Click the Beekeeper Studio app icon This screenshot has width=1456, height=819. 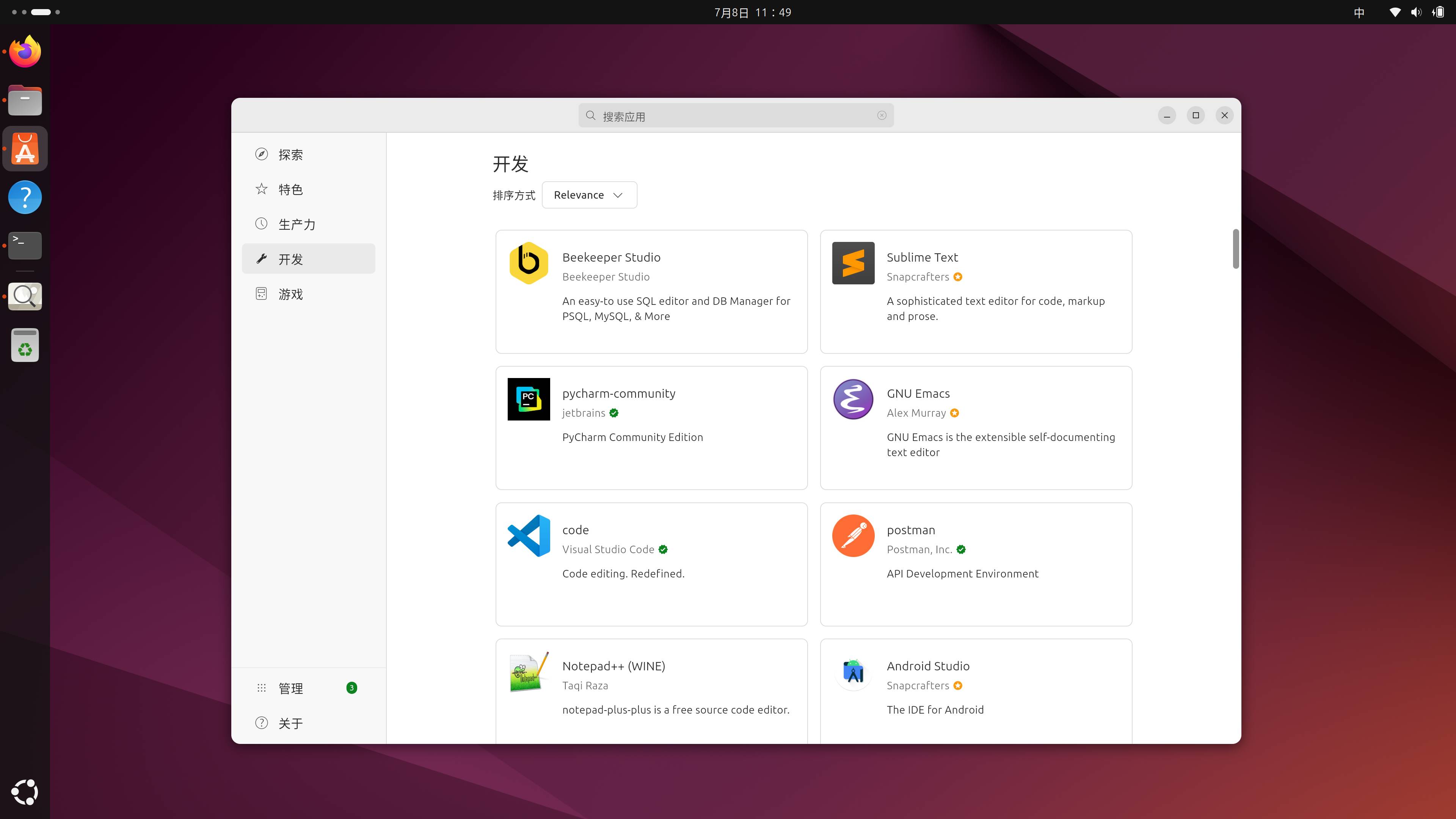(x=529, y=263)
